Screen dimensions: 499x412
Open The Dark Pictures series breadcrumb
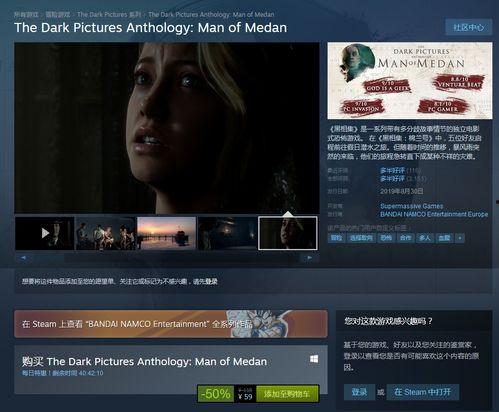click(109, 15)
